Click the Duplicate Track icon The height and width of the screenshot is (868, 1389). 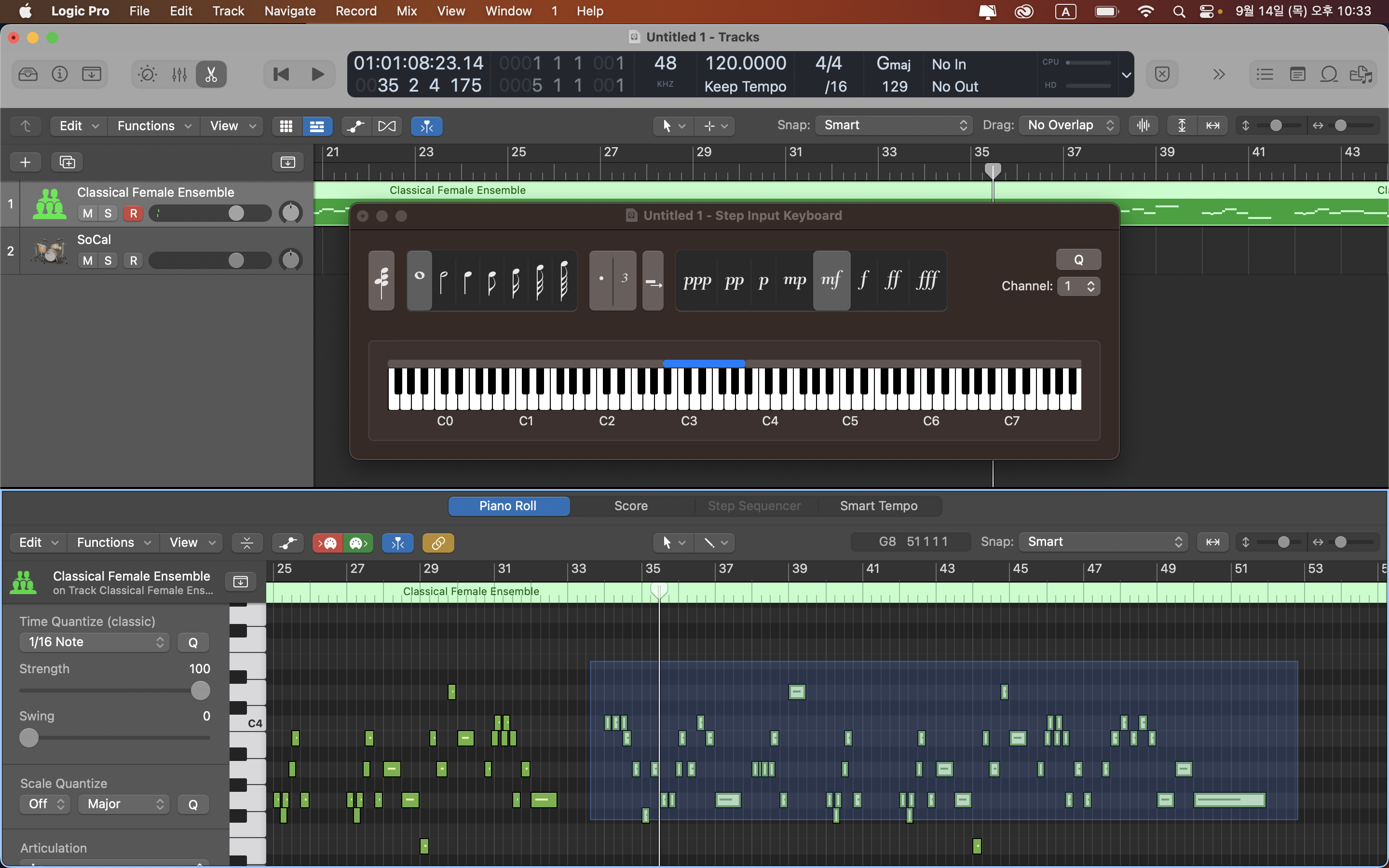coord(67,163)
